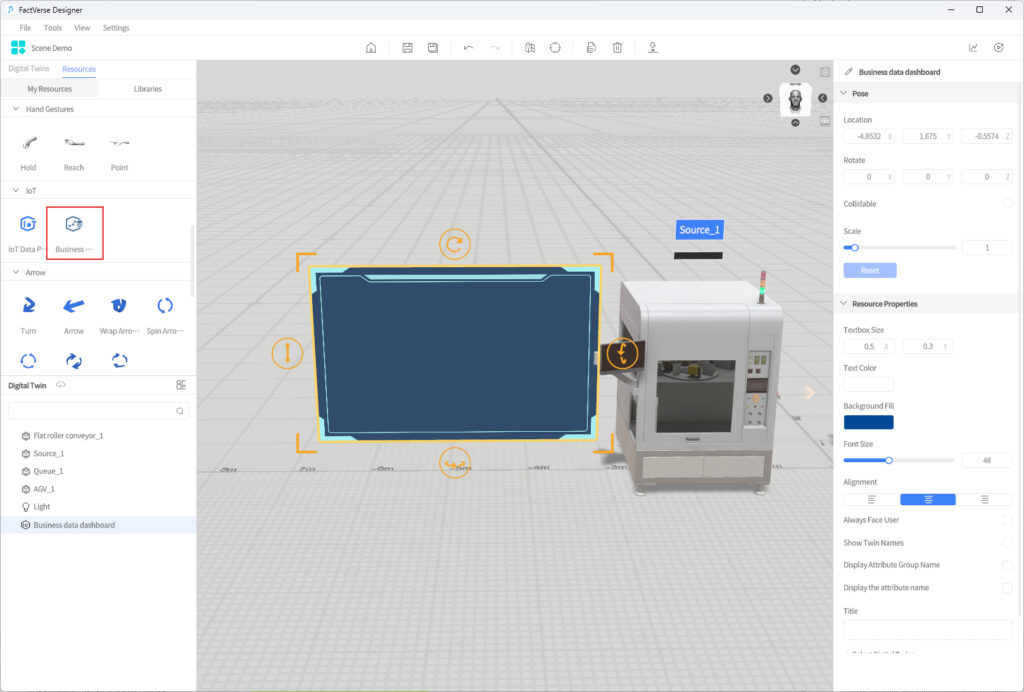Switch to the My Resources tab
Screen dimensions: 1024x692
[x=50, y=89]
